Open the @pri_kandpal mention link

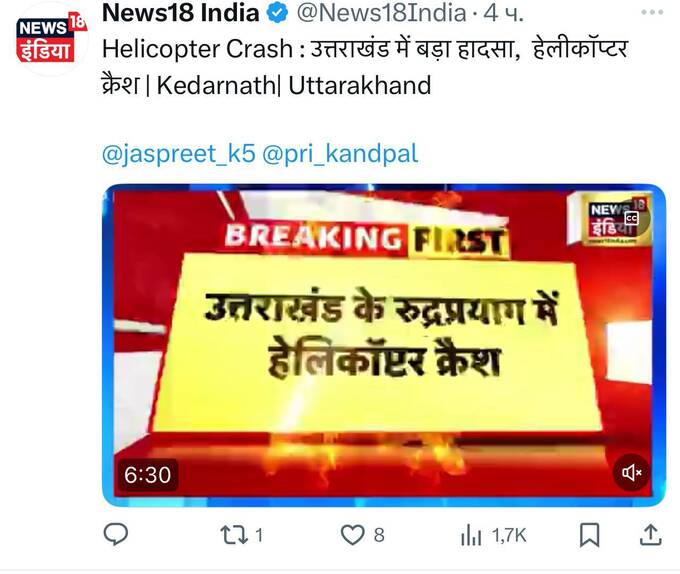[x=340, y=154]
